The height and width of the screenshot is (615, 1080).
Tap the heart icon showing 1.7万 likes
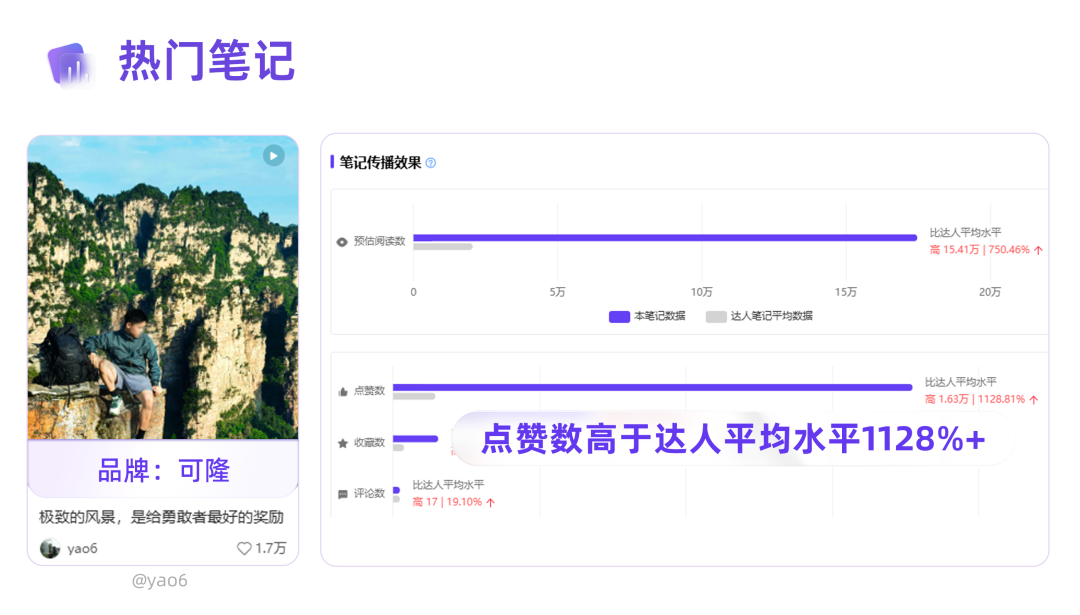[244, 549]
